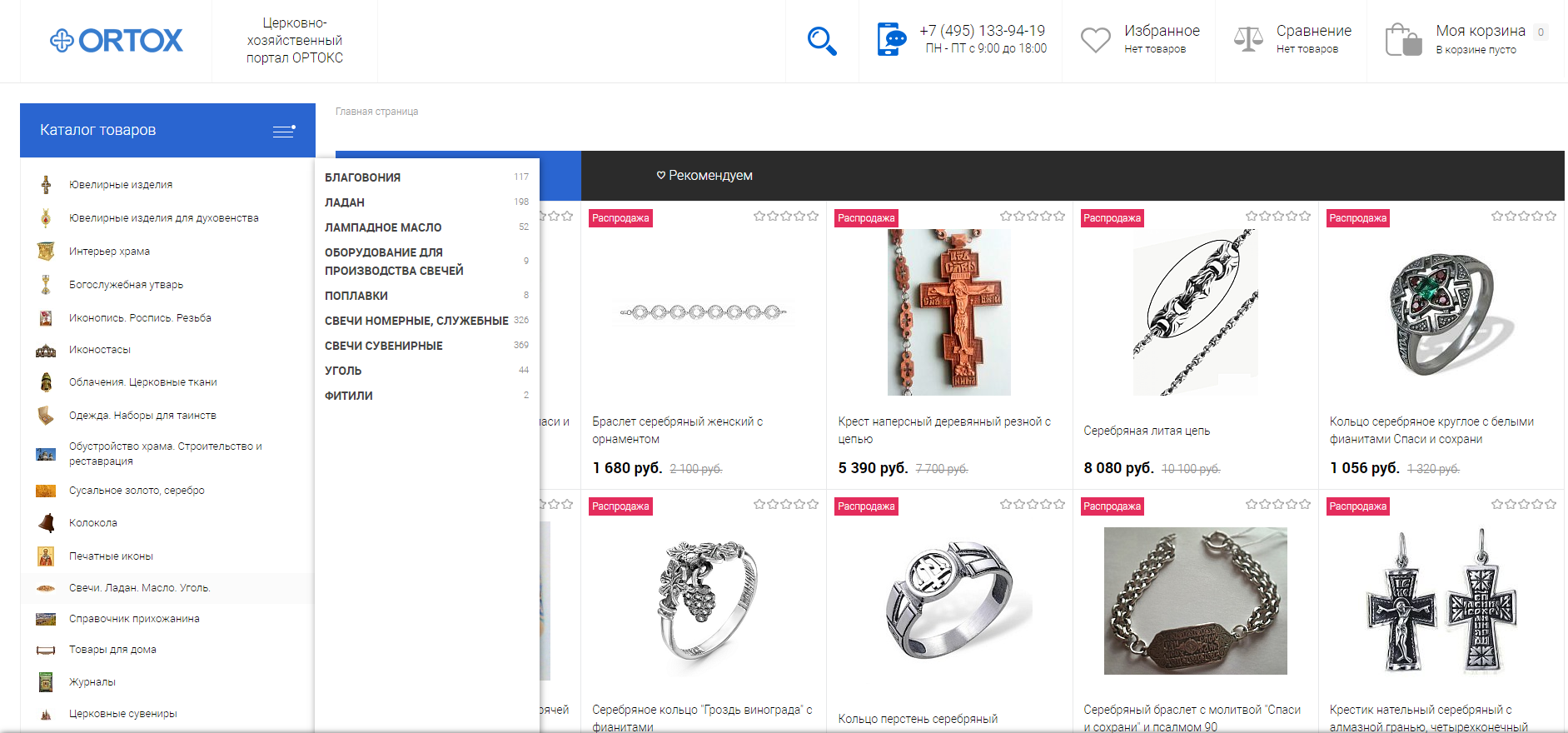Open the shopping bag cart icon
The image size is (1568, 733).
[1403, 39]
